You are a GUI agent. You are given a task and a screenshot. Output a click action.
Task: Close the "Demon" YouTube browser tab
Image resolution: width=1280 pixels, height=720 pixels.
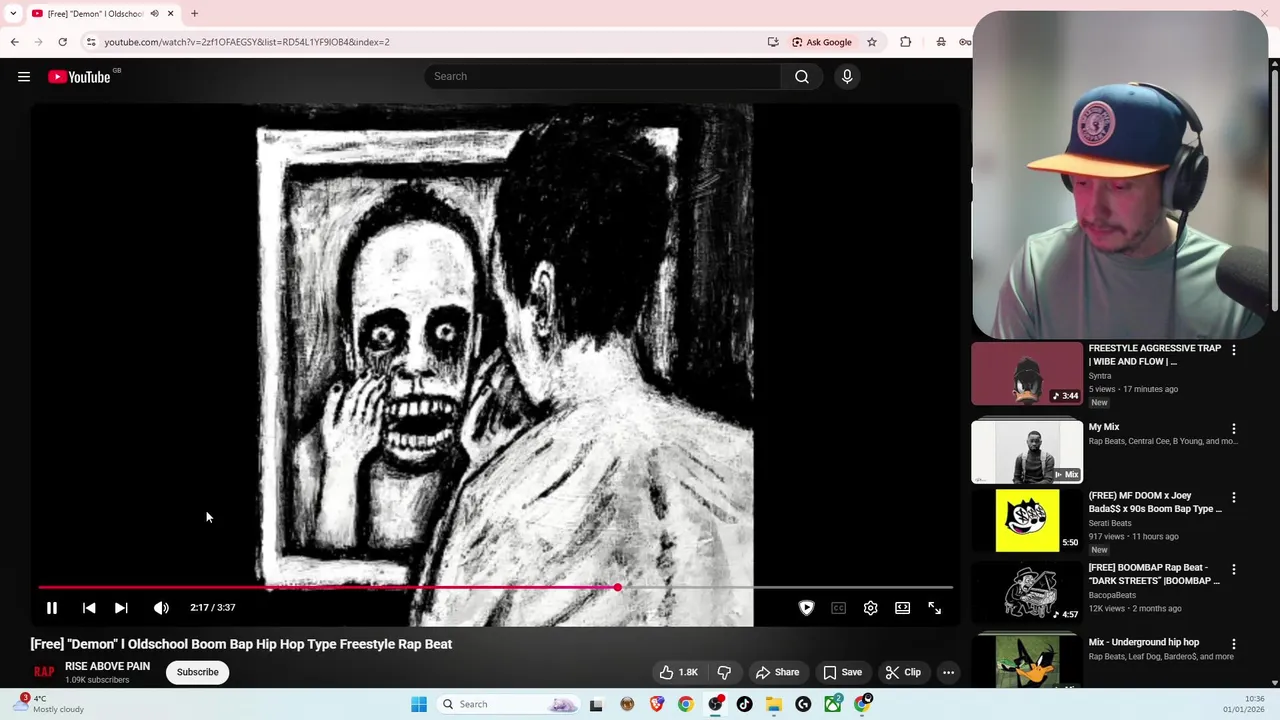[x=170, y=13]
